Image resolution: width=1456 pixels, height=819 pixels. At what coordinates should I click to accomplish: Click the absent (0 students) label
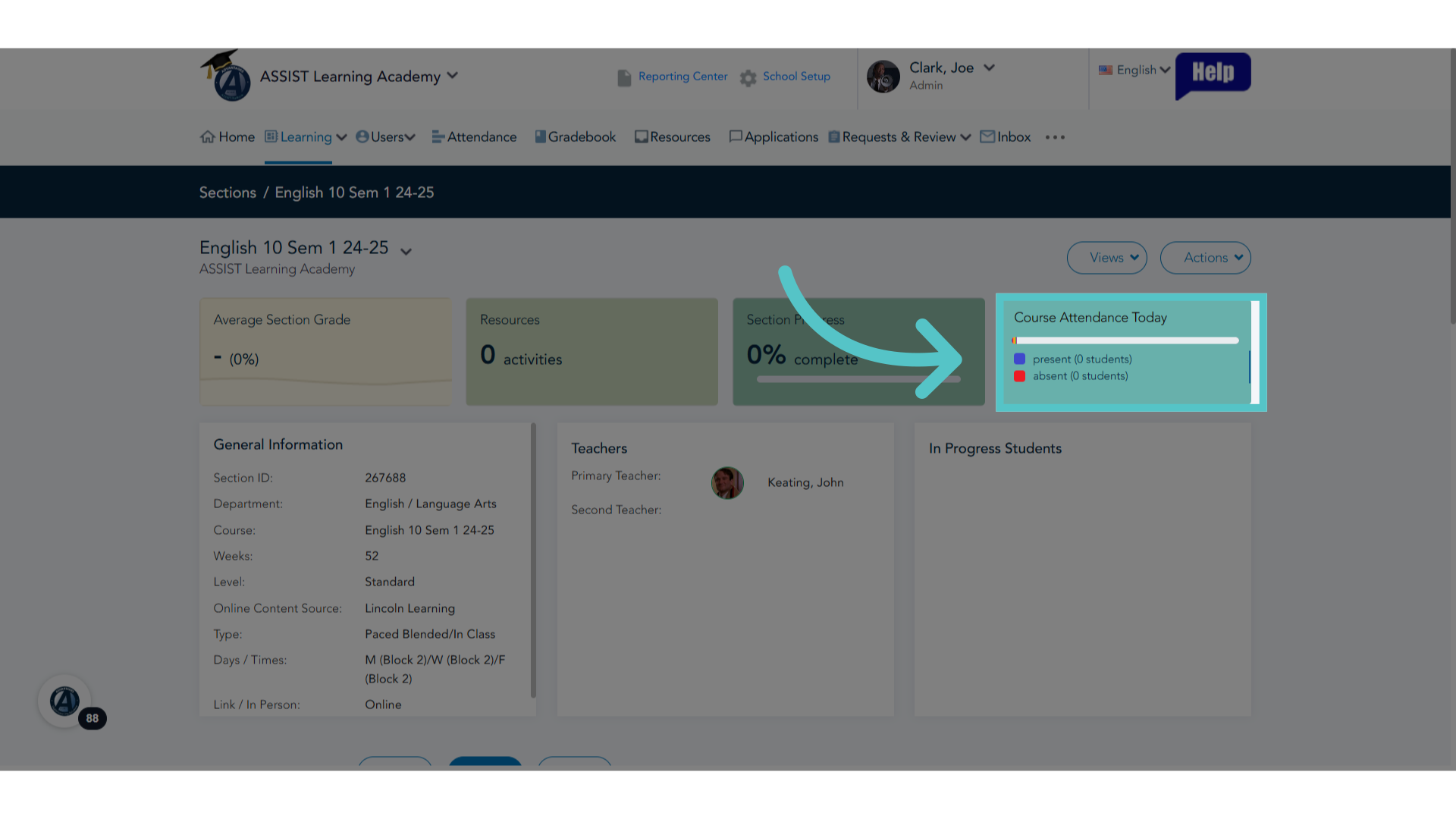tap(1080, 376)
